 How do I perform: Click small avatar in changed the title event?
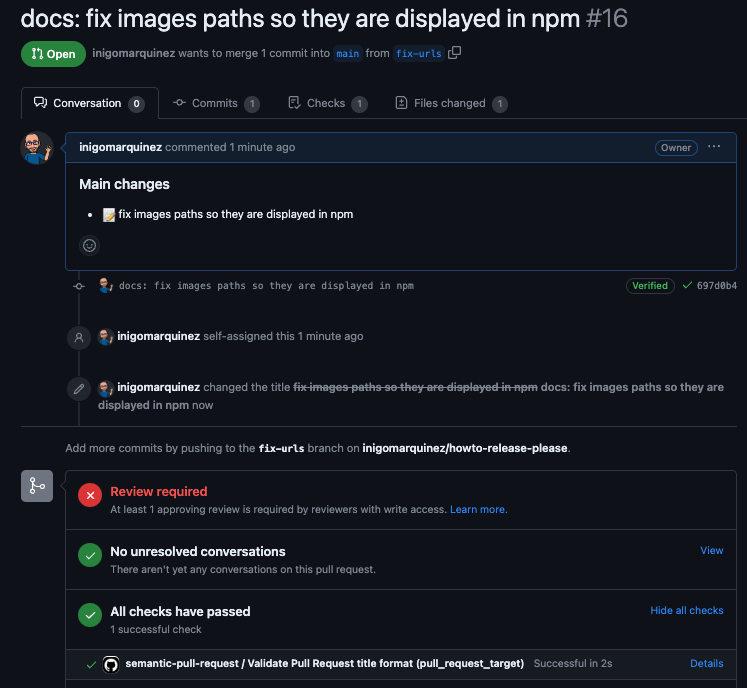coord(105,388)
